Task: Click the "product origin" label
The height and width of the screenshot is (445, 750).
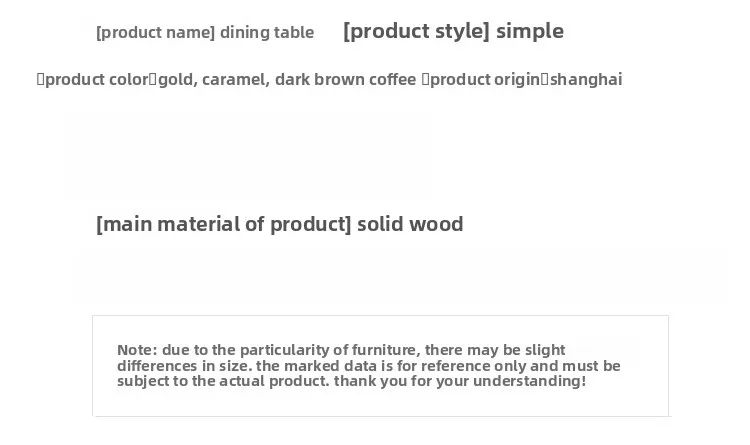Action: pyautogui.click(x=485, y=79)
